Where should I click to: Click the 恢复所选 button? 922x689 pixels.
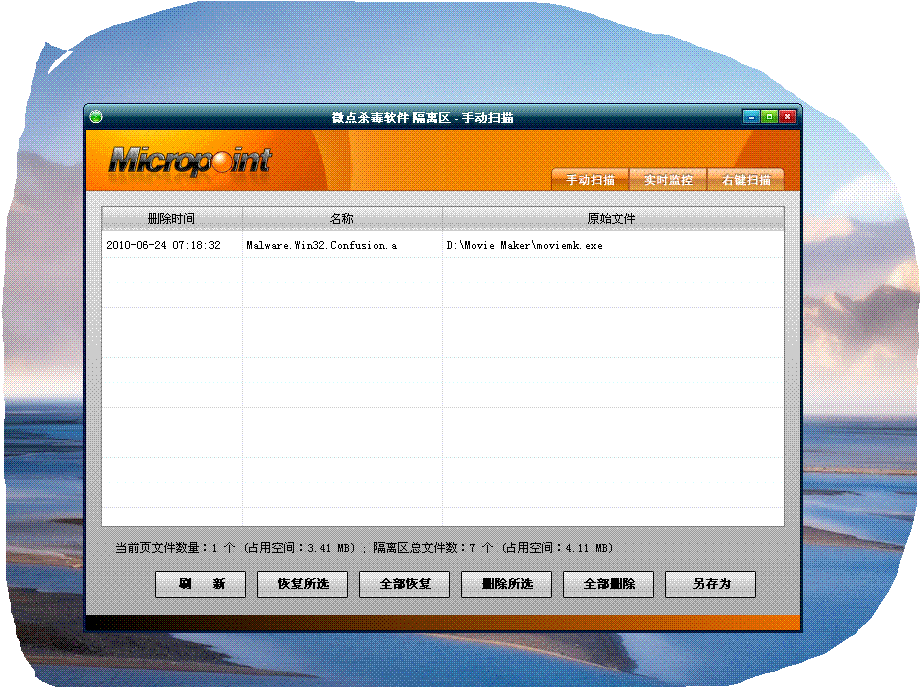pyautogui.click(x=302, y=584)
